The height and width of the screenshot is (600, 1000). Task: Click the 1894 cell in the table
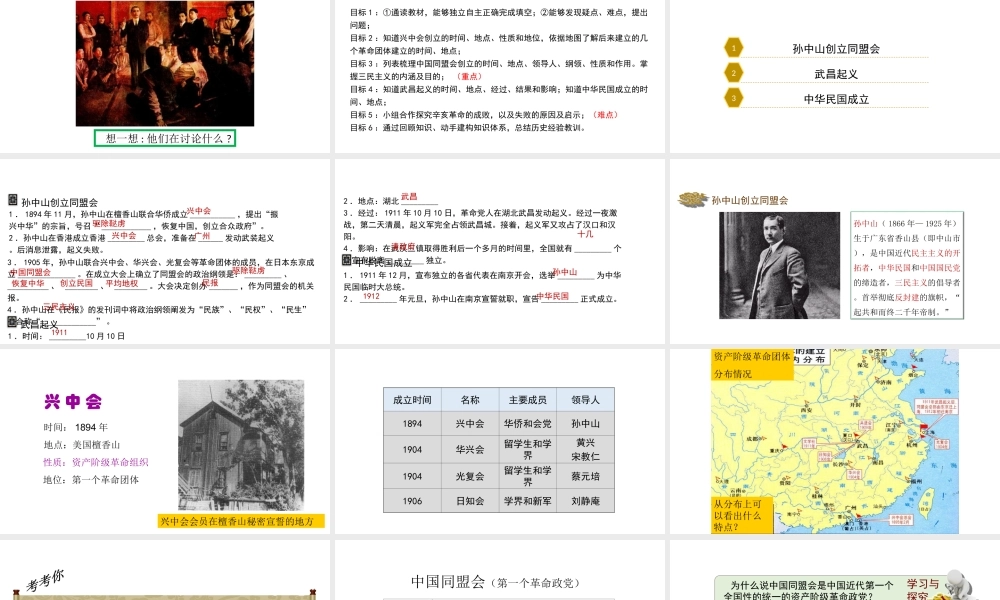click(412, 423)
